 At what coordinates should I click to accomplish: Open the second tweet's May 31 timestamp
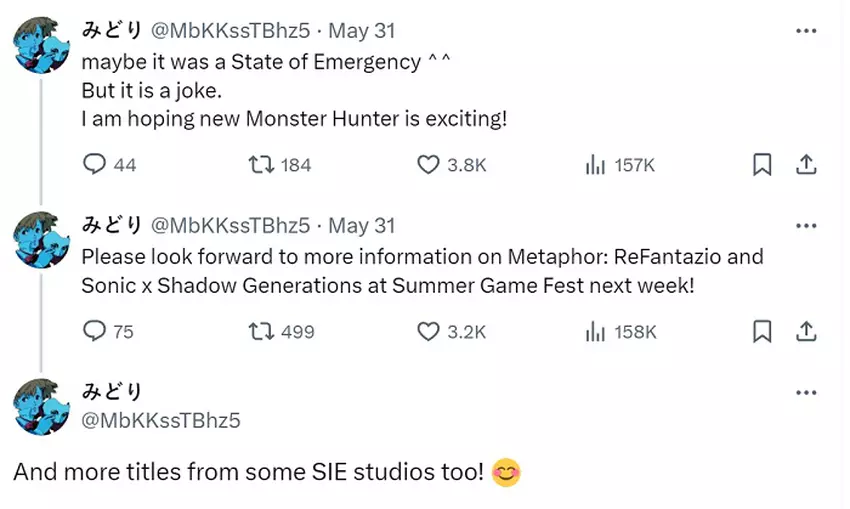(362, 225)
